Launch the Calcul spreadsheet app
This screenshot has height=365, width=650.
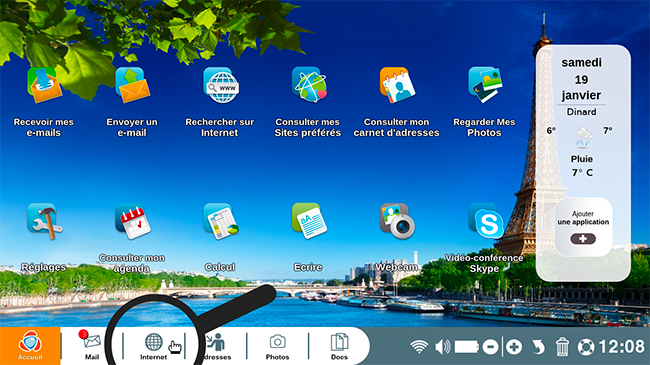coord(221,221)
